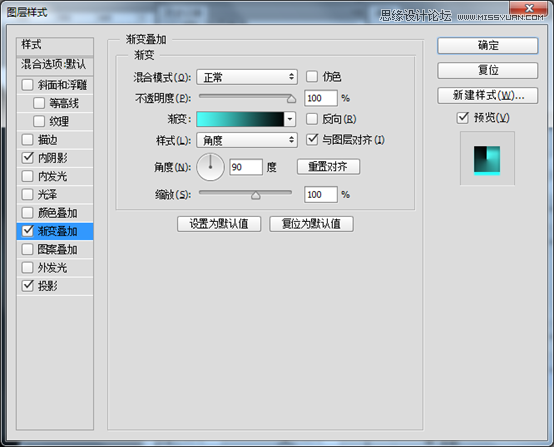
Task: Open the 斜面和浮雕 bevel settings
Action: coord(63,85)
